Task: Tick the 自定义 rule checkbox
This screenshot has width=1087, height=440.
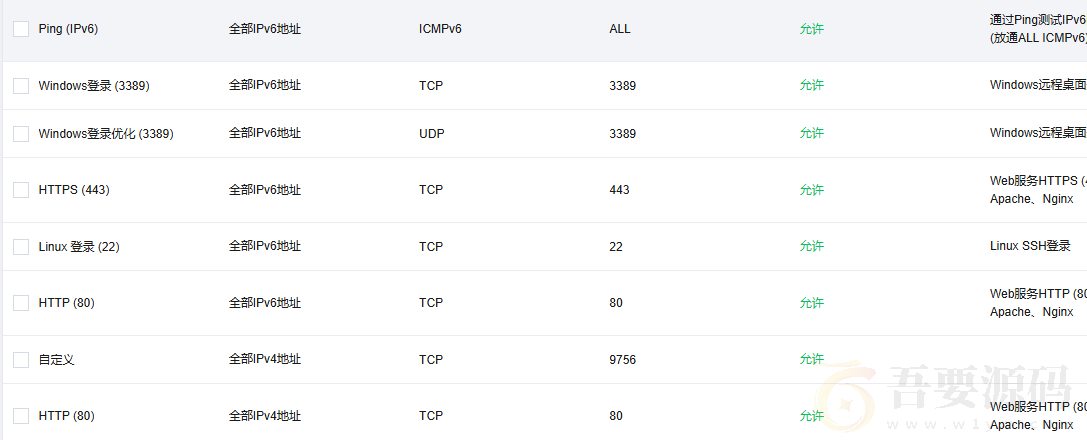Action: coord(21,360)
